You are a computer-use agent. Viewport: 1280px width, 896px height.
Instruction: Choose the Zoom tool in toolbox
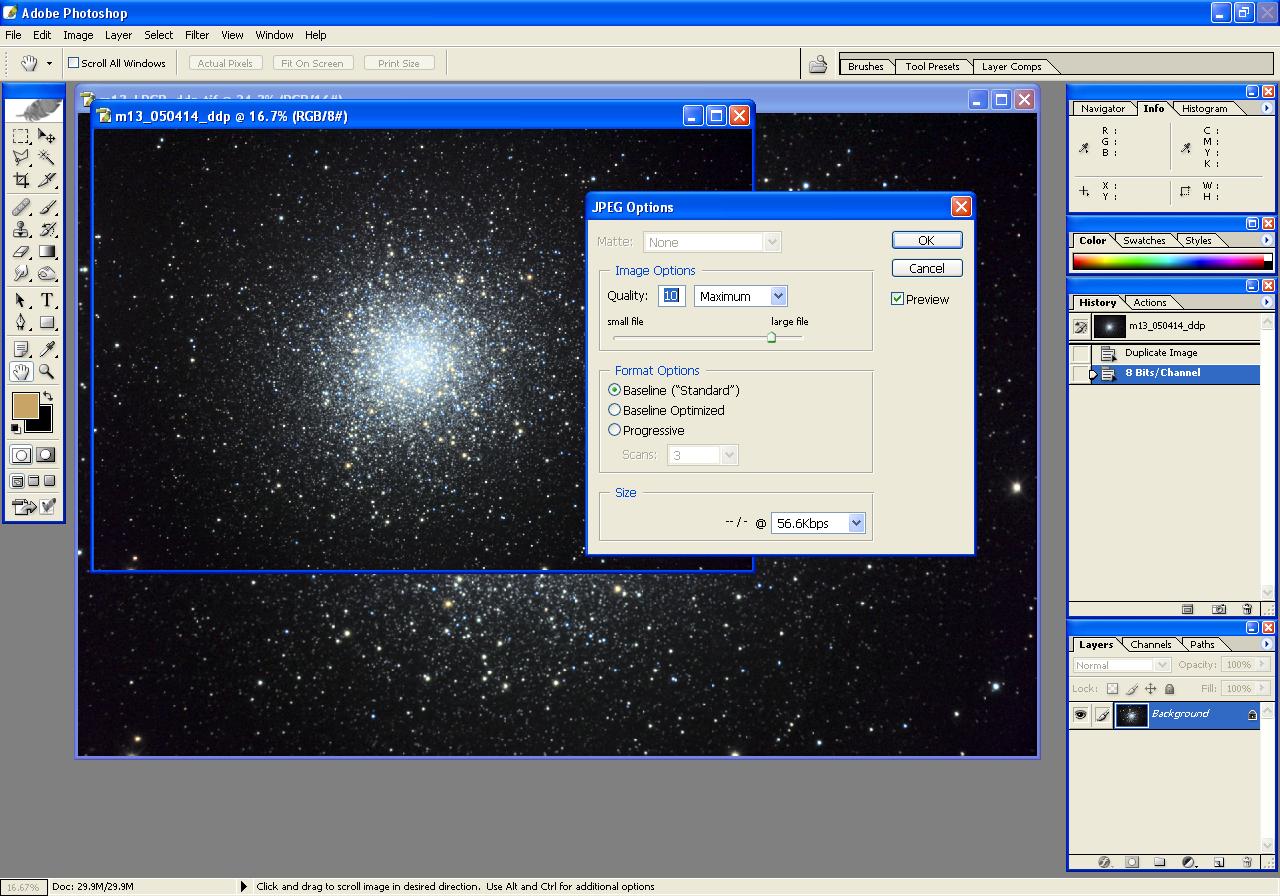pyautogui.click(x=47, y=372)
